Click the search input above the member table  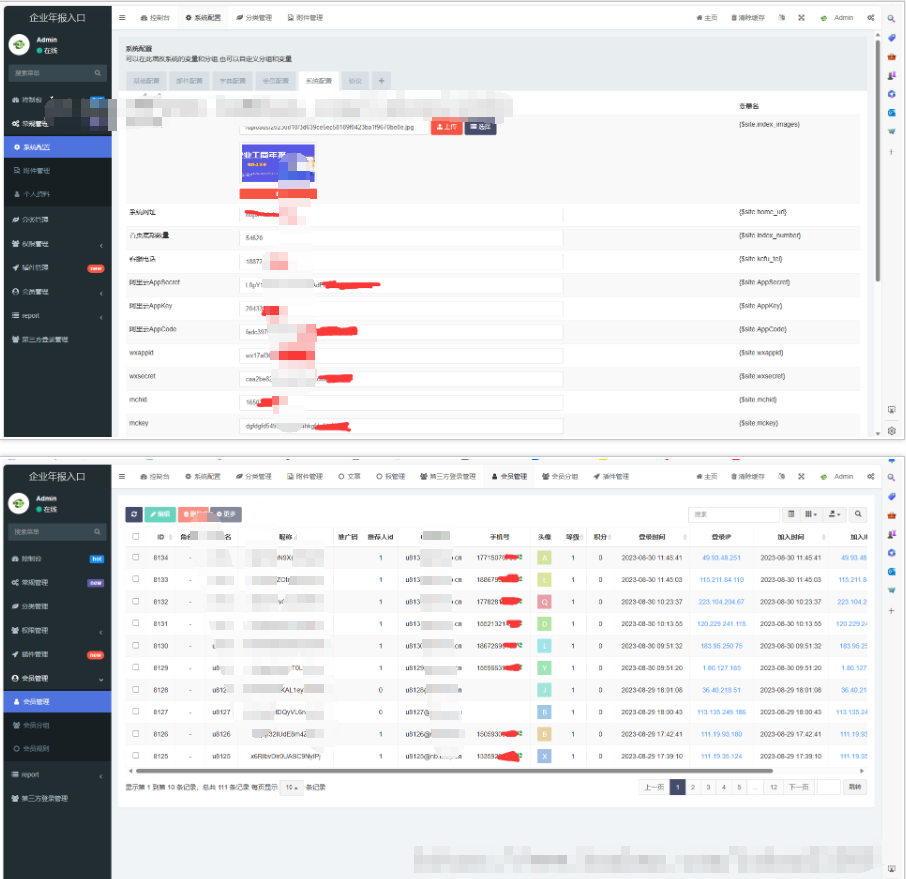pyautogui.click(x=733, y=514)
